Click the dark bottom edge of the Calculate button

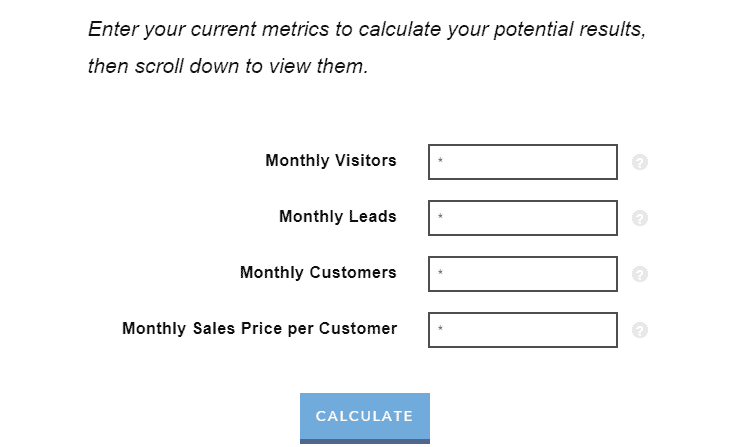pos(365,441)
